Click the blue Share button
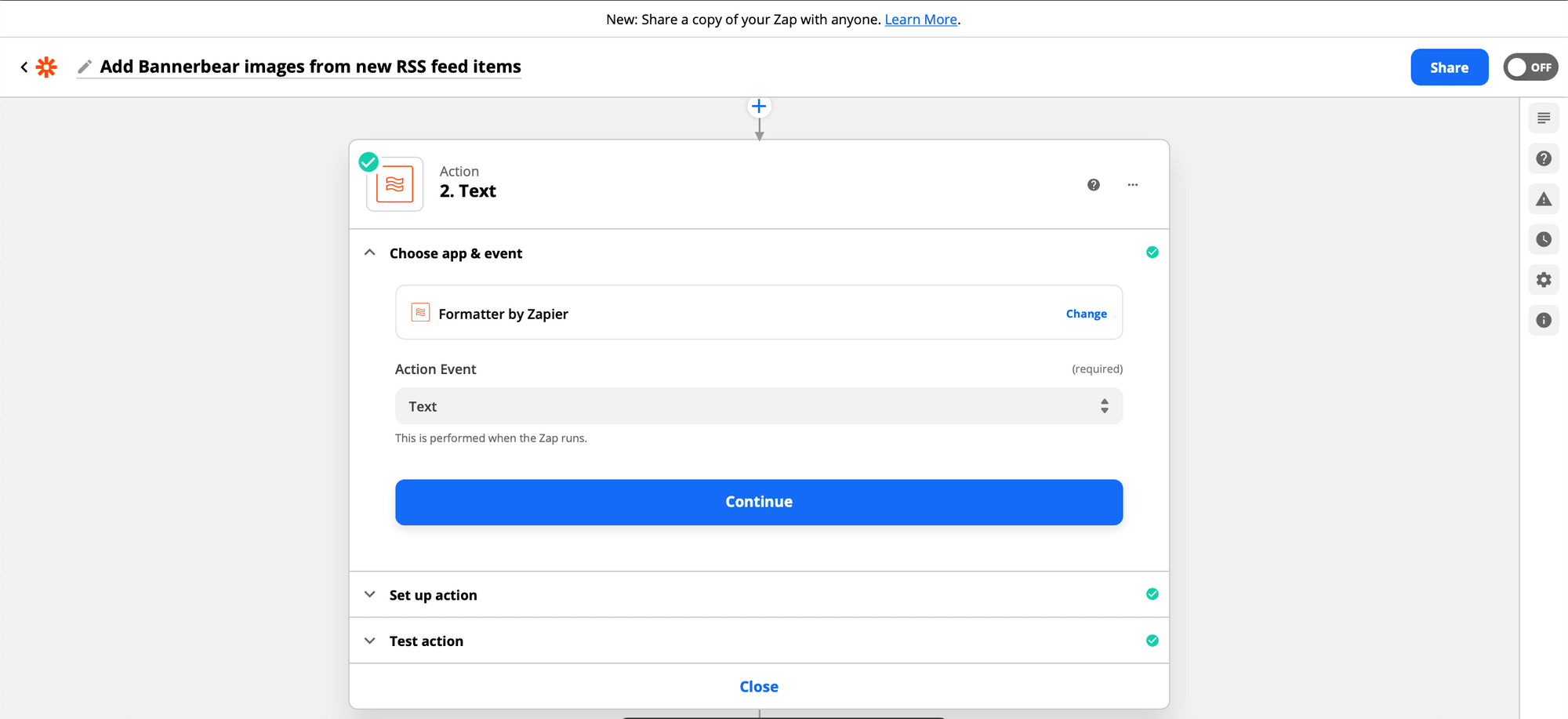 coord(1450,67)
